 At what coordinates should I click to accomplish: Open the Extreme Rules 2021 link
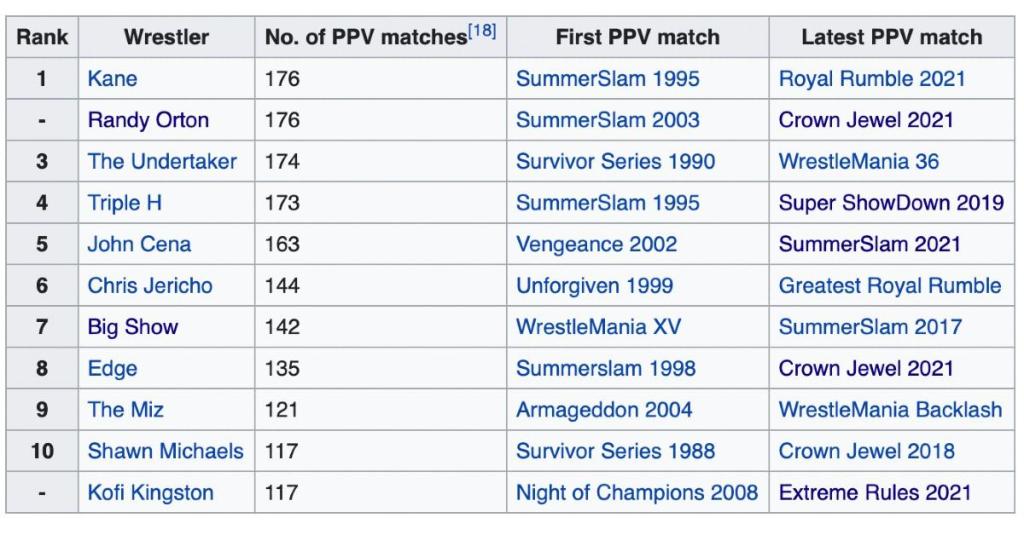(x=875, y=492)
